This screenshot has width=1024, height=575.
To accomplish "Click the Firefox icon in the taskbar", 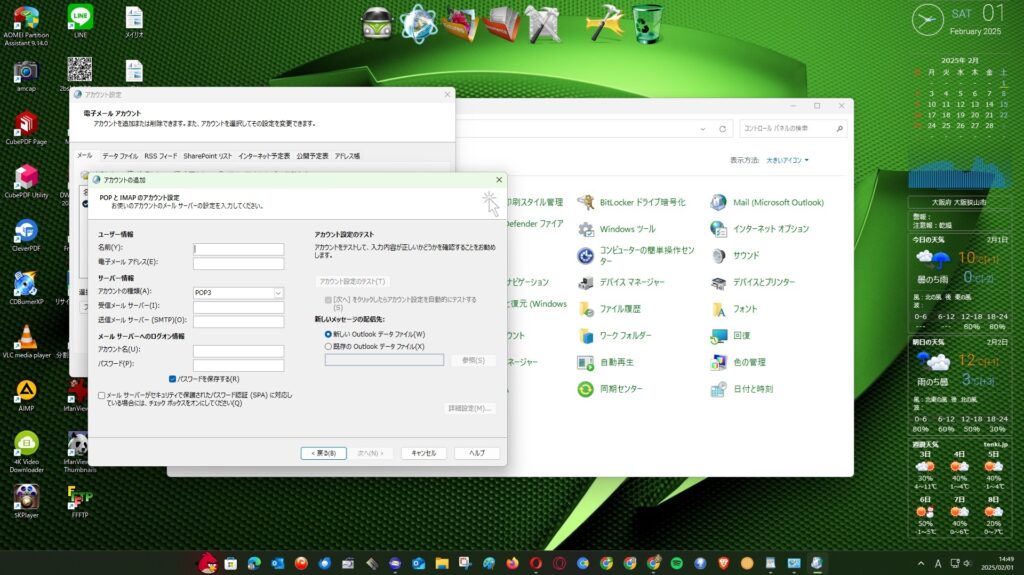I will pyautogui.click(x=513, y=564).
